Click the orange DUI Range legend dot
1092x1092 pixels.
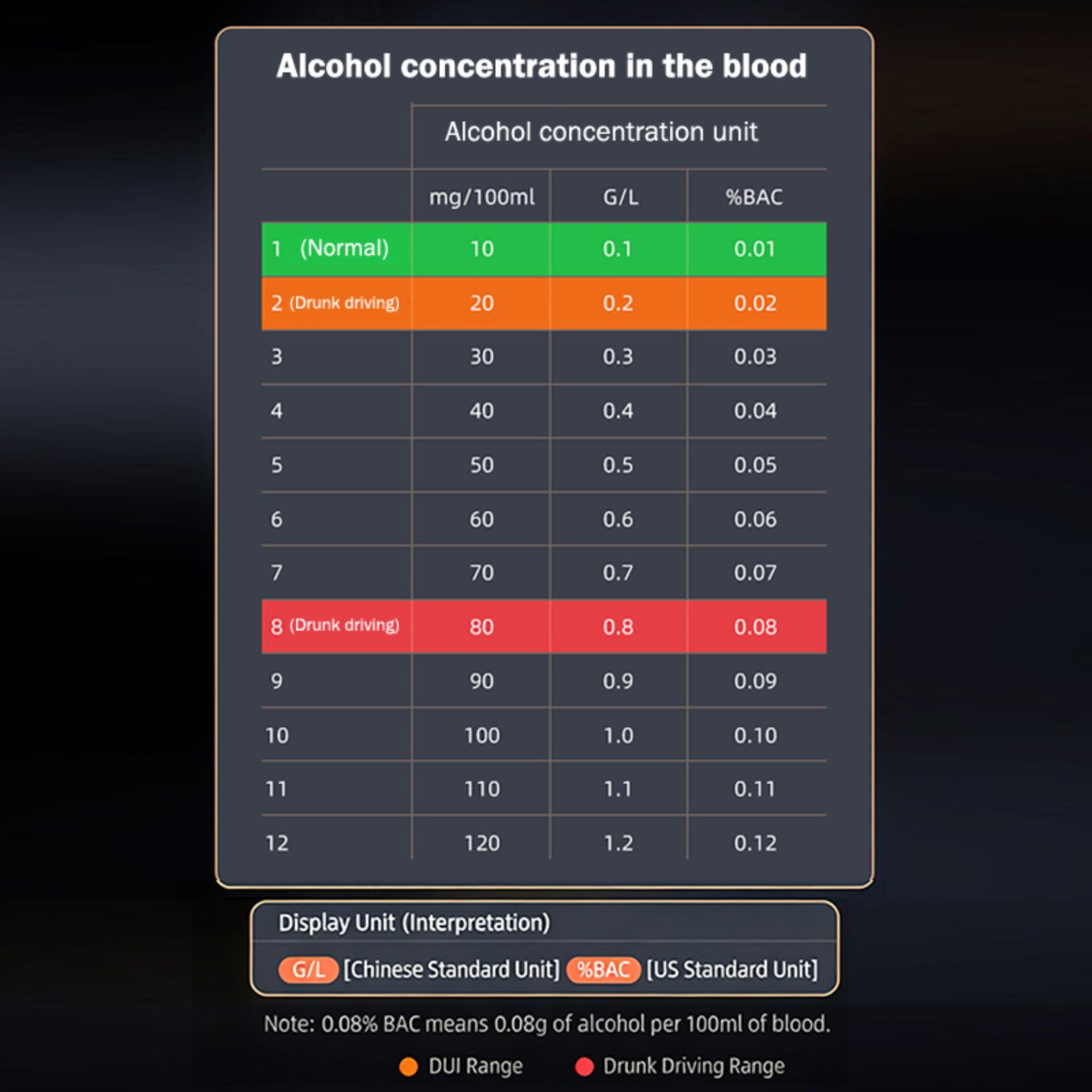click(x=408, y=1067)
